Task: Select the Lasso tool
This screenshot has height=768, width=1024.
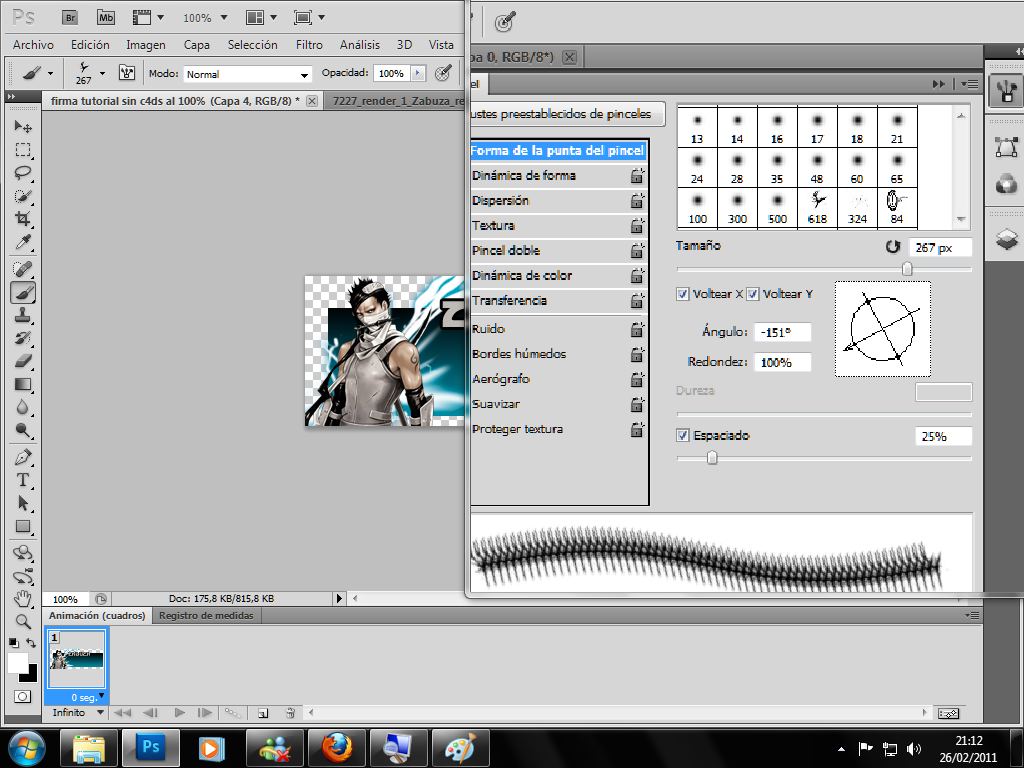Action: point(23,173)
